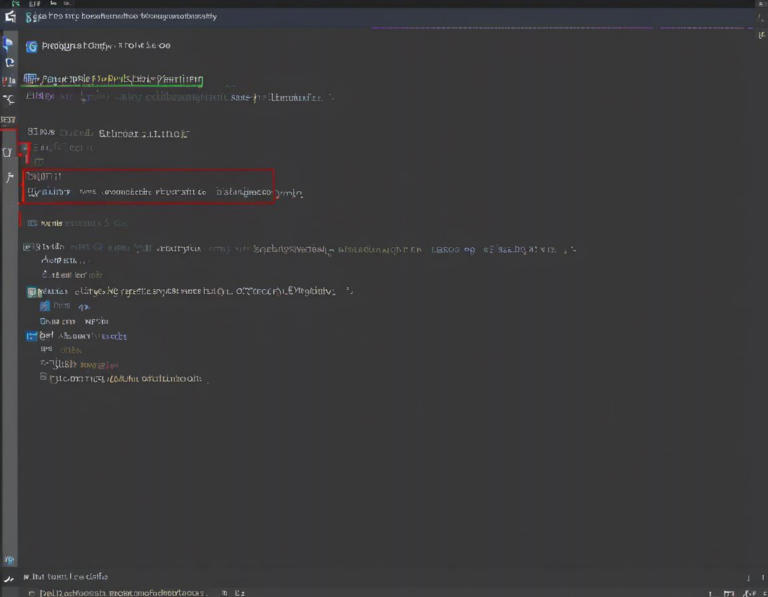Image resolution: width=768 pixels, height=597 pixels.
Task: Click the bright blue square icon in the tree
Action: click(x=31, y=336)
